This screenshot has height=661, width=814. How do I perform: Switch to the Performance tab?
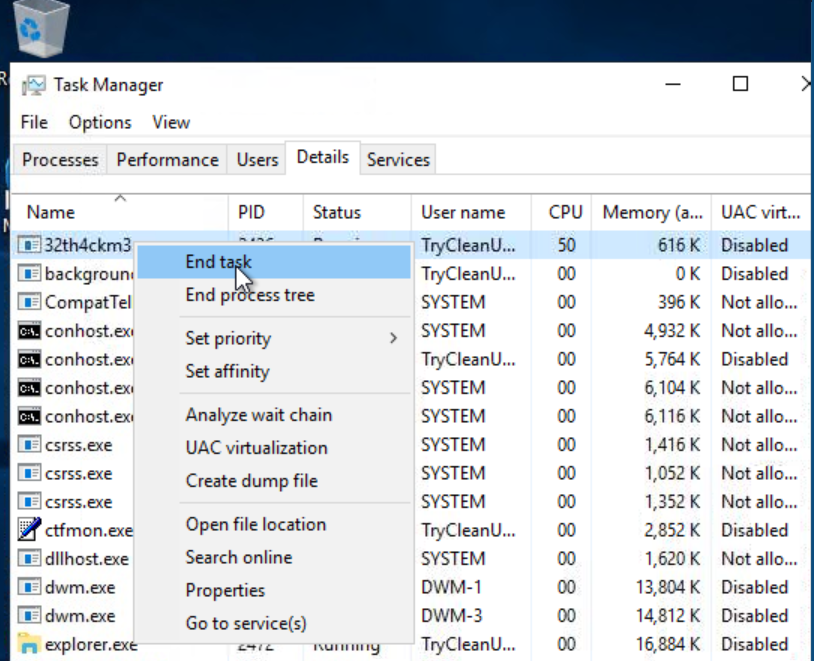pyautogui.click(x=167, y=159)
